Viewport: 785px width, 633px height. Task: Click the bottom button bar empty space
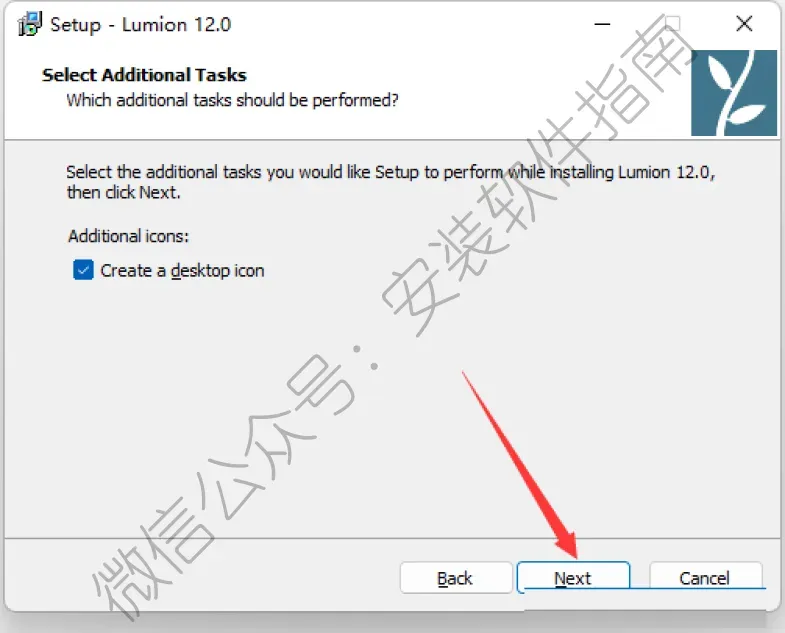200,576
